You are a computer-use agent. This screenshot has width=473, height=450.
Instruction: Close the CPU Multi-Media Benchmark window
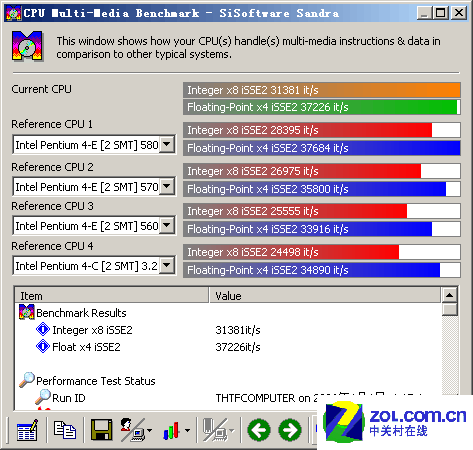459,13
